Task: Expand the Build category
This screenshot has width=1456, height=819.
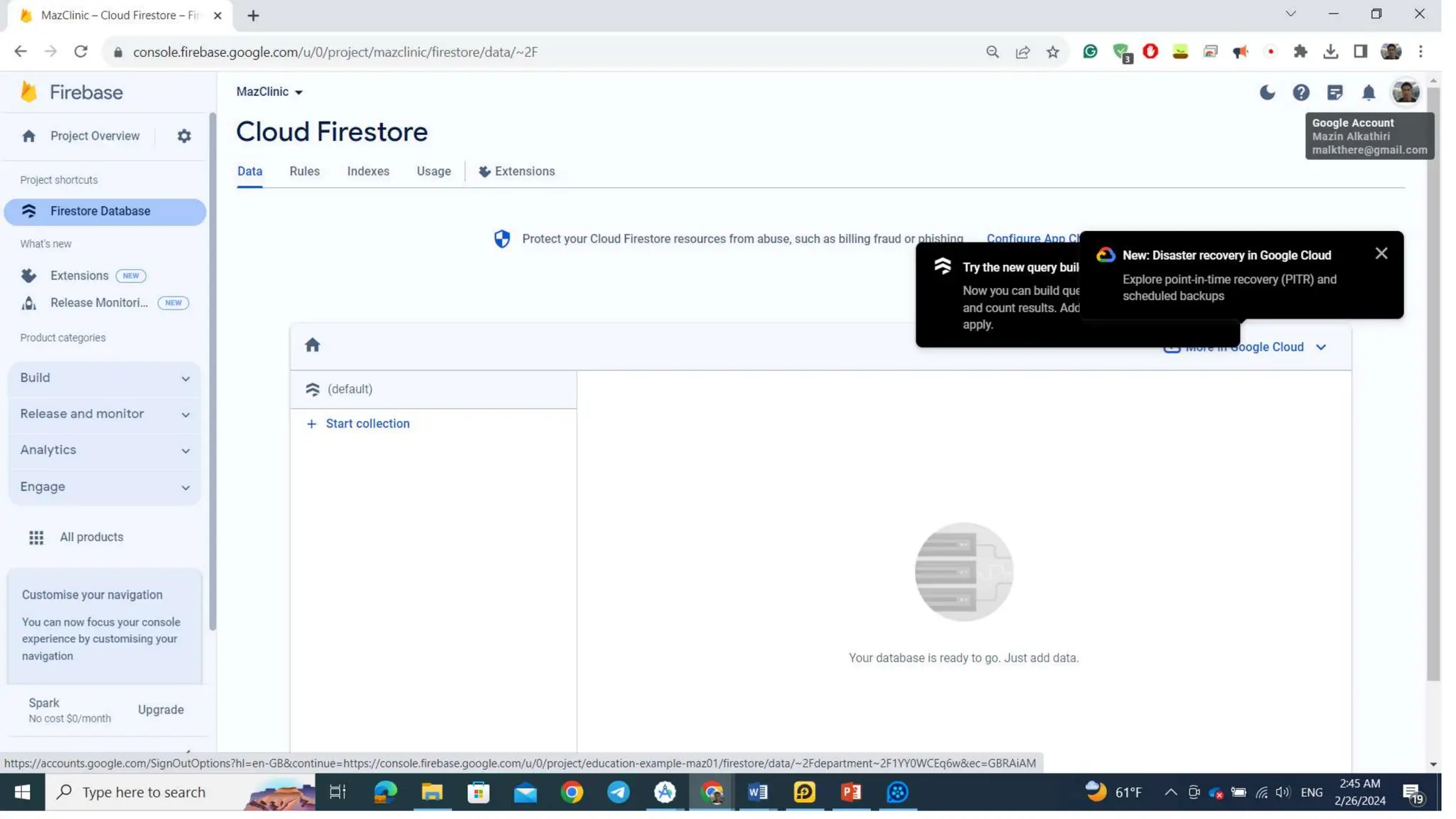Action: click(x=104, y=378)
